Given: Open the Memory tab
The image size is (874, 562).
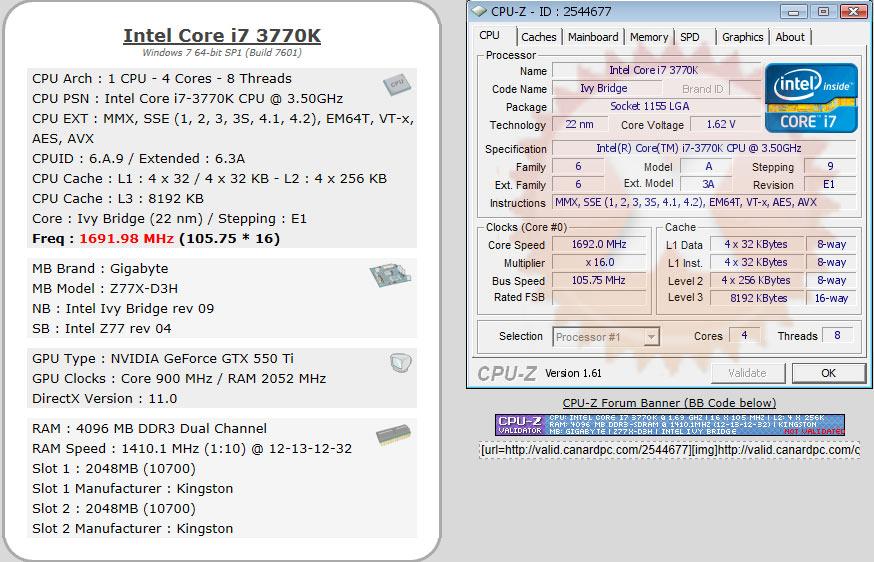Looking at the screenshot, I should (x=649, y=37).
